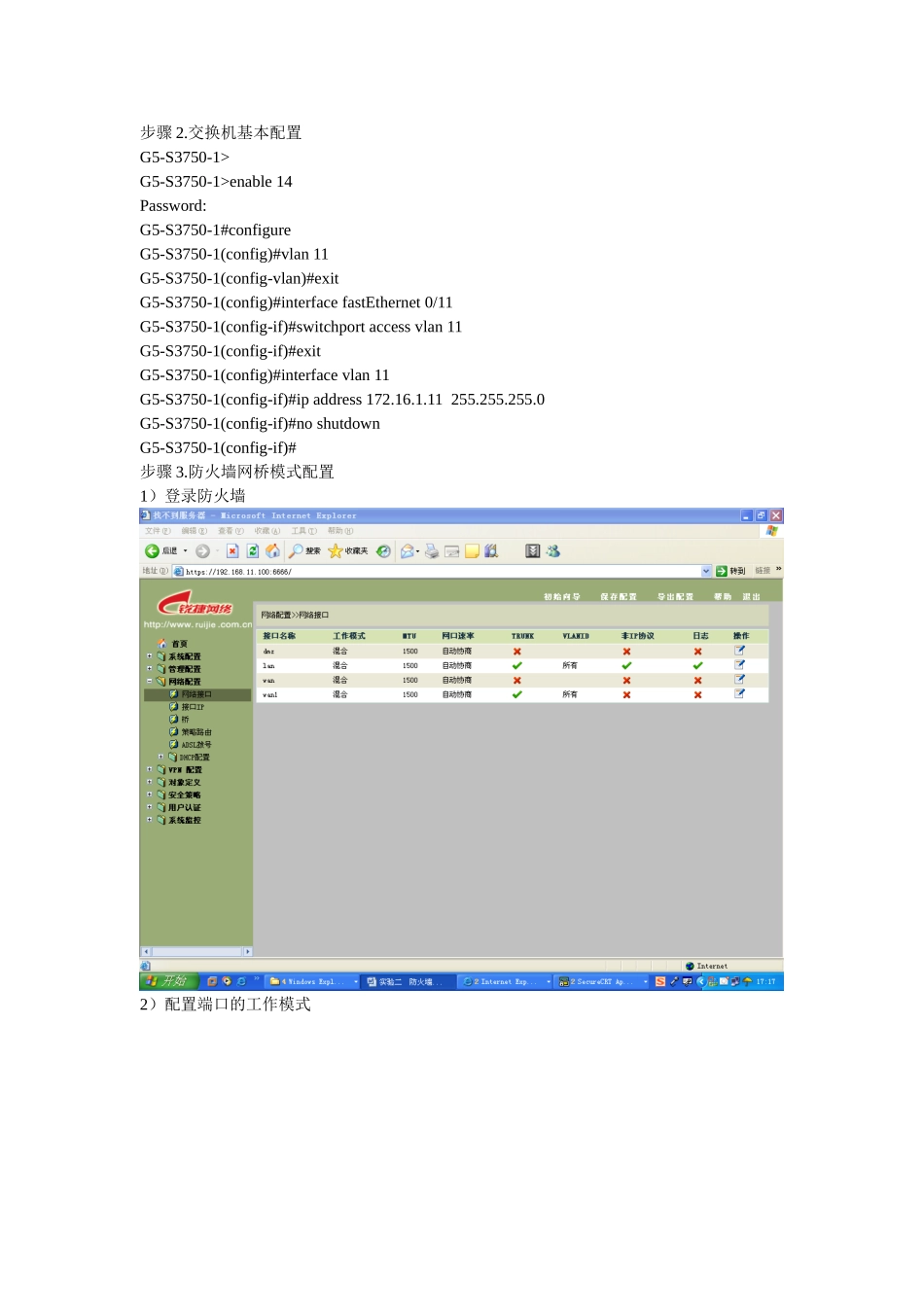Click the forward arrow icon in IE toolbar
This screenshot has height=1307, width=924.
pos(202,551)
